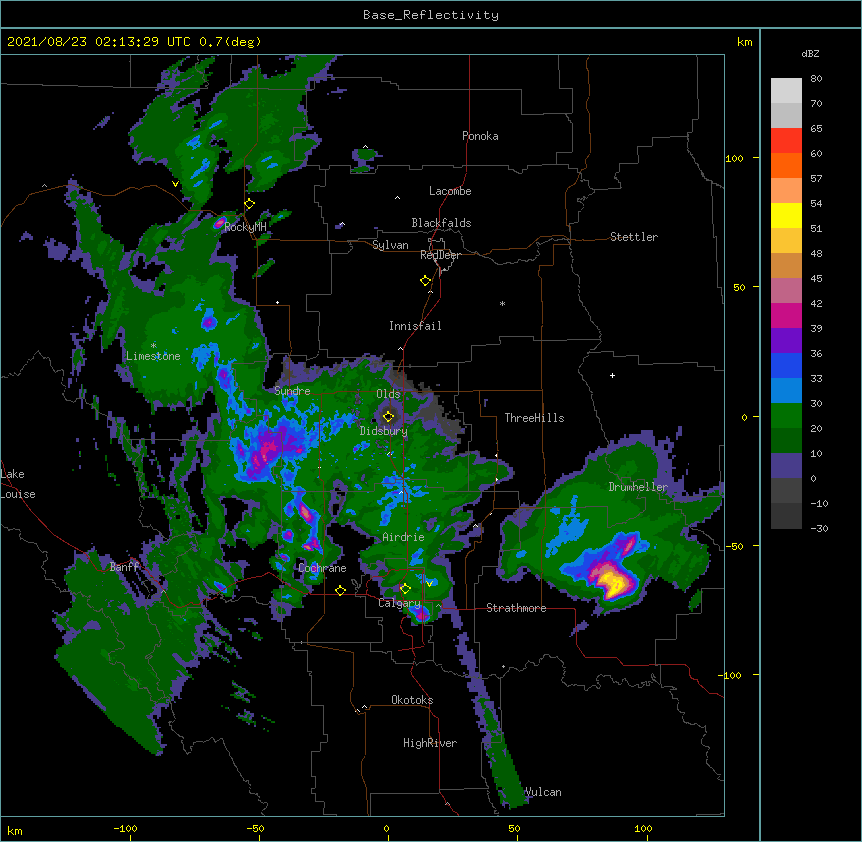Click the HighRiver city label
The height and width of the screenshot is (842, 862).
[430, 743]
